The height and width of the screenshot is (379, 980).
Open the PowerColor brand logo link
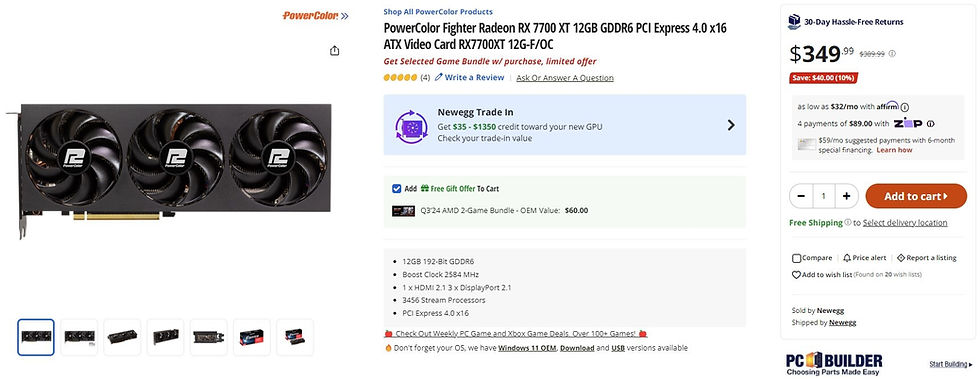click(315, 15)
